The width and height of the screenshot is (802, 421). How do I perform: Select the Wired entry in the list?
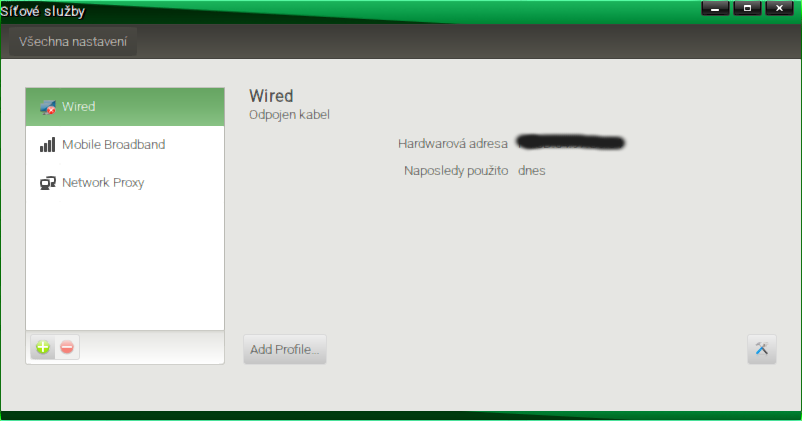point(125,107)
